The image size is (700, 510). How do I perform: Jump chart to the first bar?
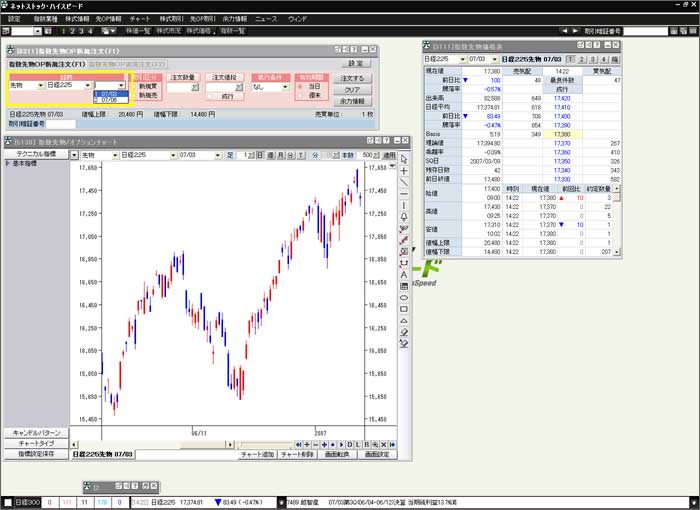pyautogui.click(x=298, y=445)
